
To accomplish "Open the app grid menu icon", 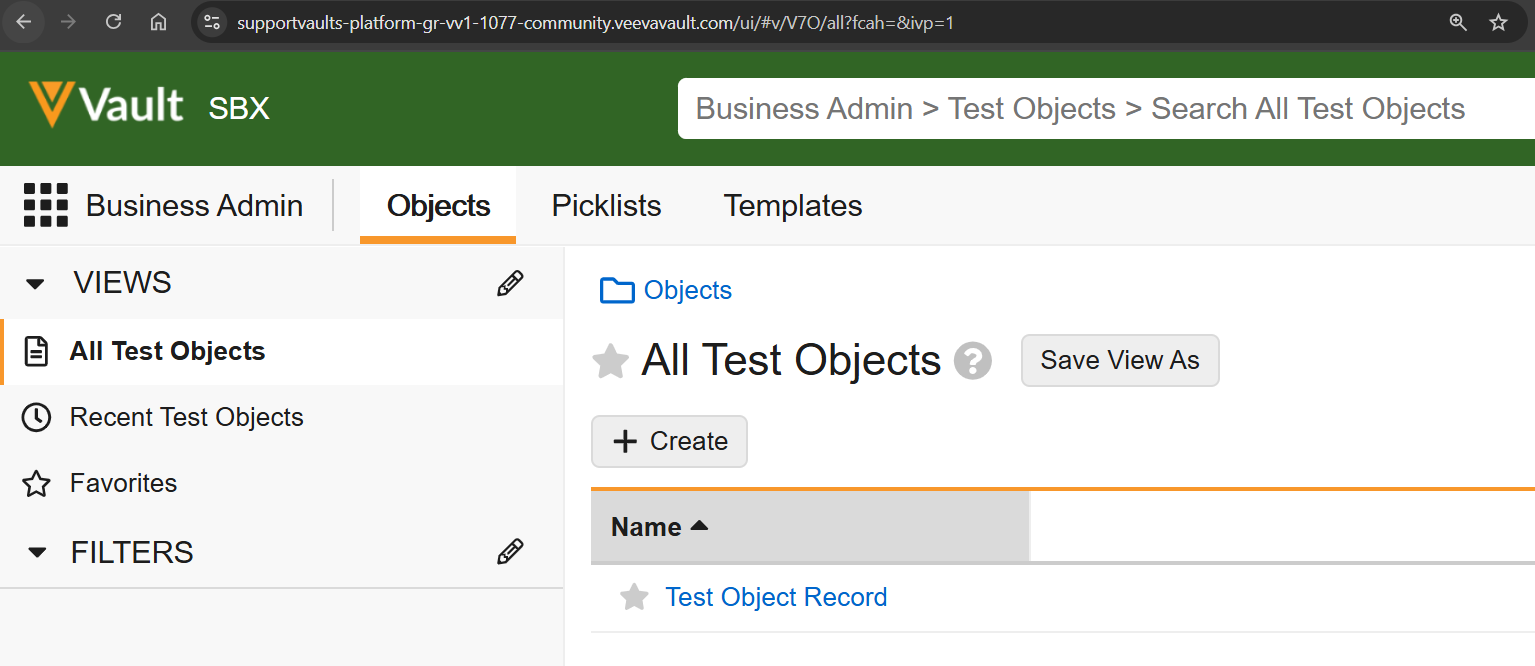I will pyautogui.click(x=46, y=206).
